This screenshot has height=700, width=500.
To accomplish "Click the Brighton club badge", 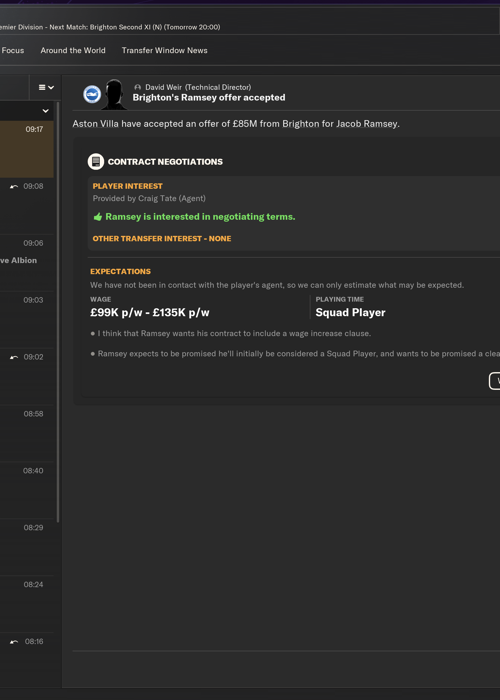I will click(x=92, y=94).
